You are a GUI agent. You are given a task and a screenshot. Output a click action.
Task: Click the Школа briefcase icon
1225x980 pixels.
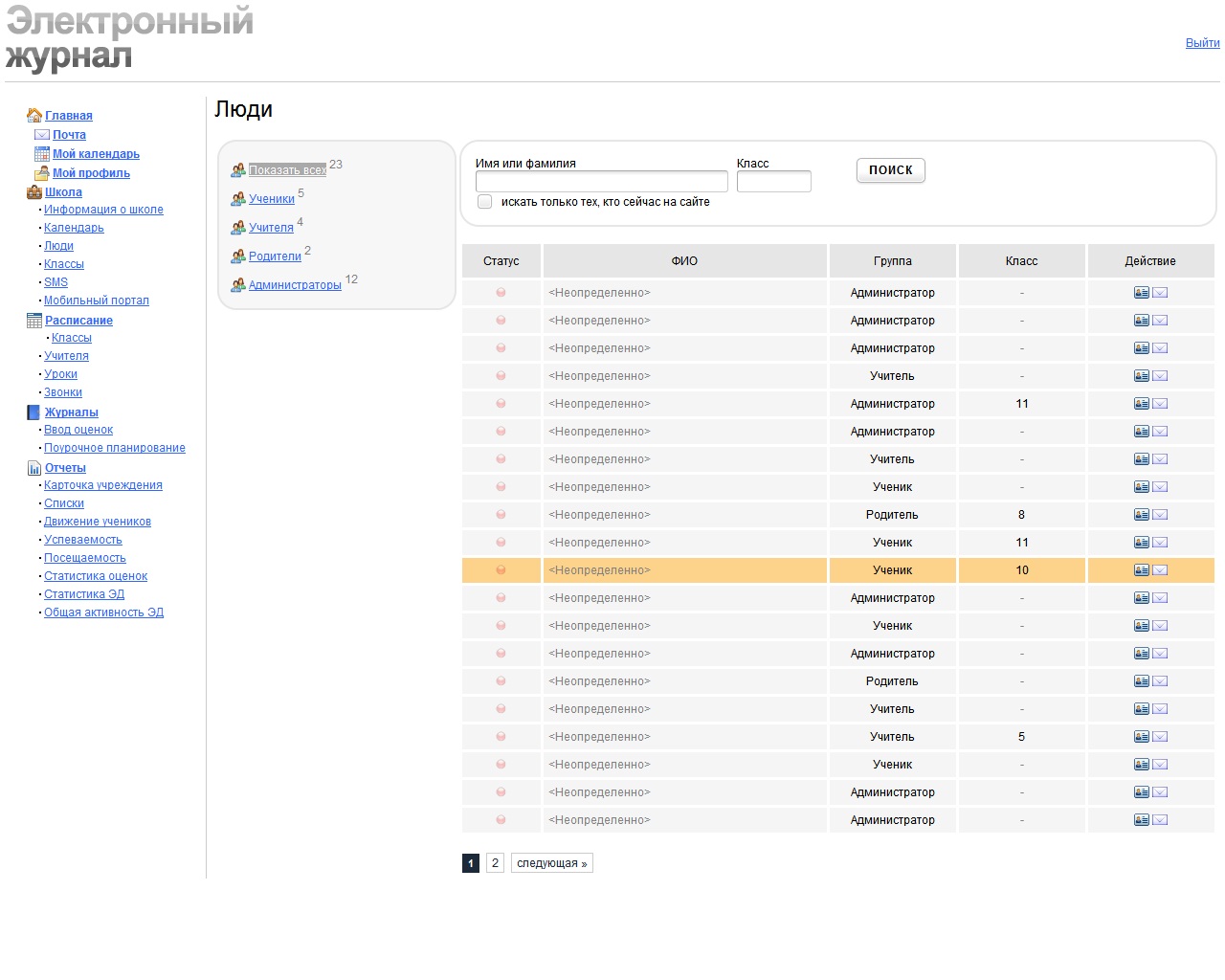[x=34, y=192]
